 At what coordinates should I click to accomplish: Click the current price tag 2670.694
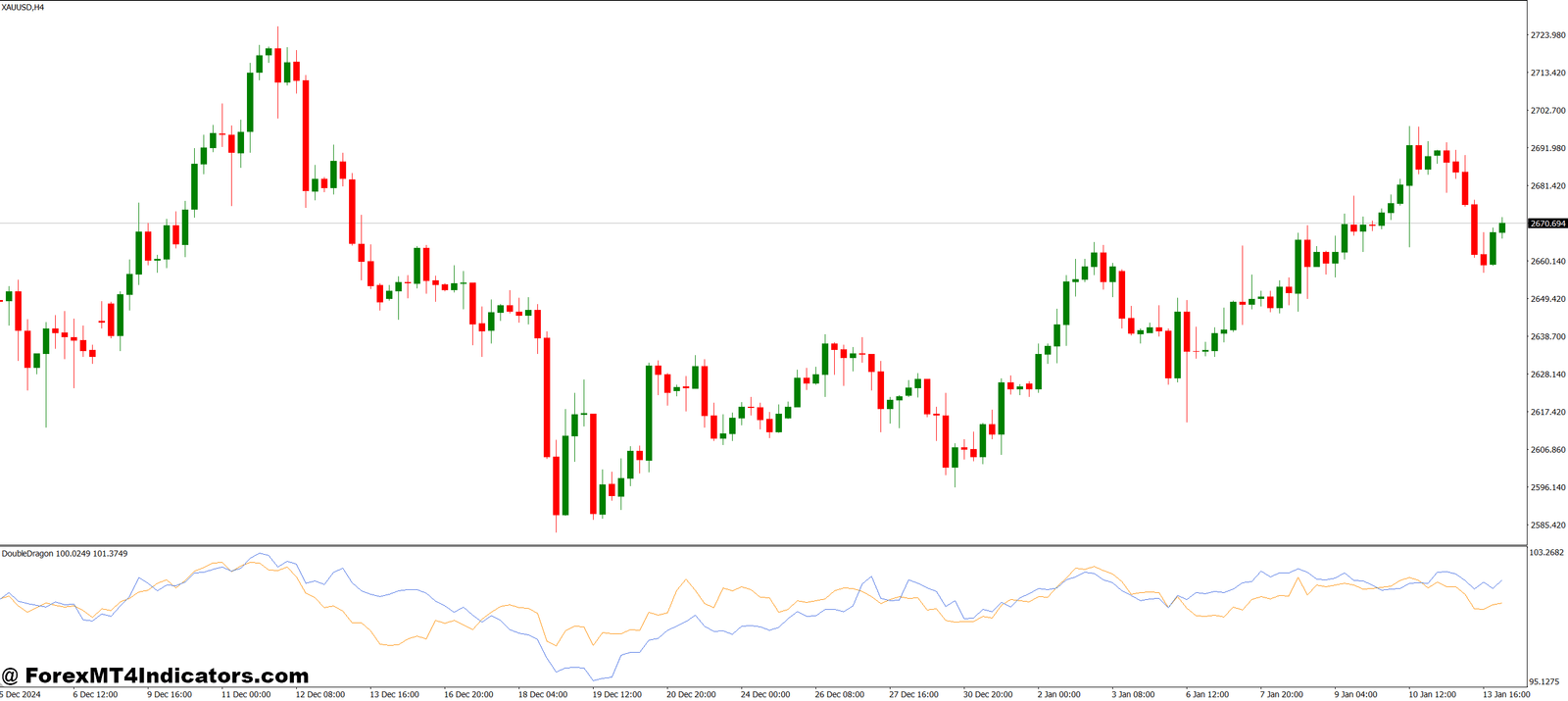coord(1547,224)
